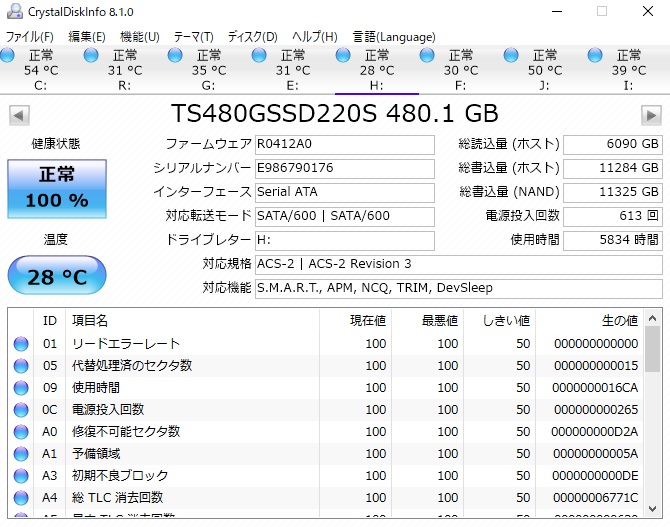
Task: Click the status orb for drive G:
Action: point(175,56)
